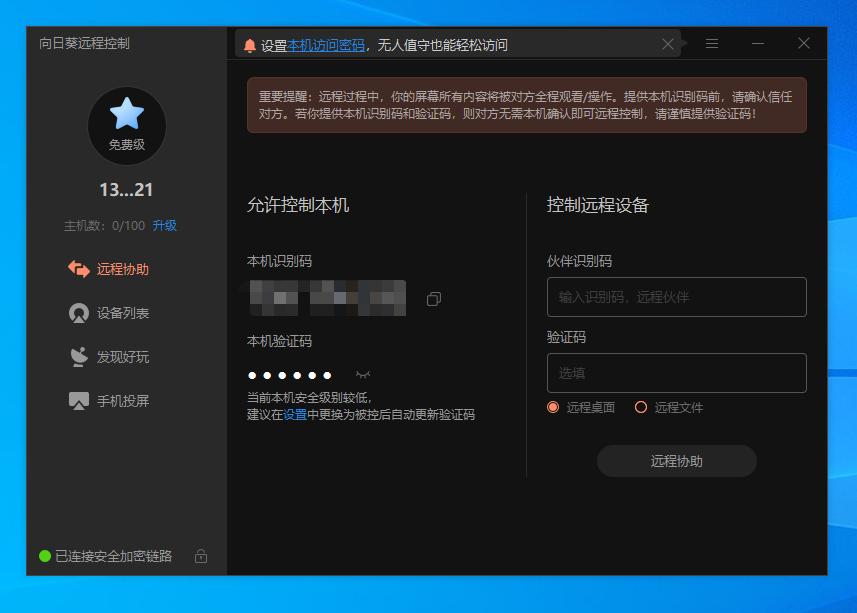The width and height of the screenshot is (857, 613).
Task: Dismiss the 设置本机访问密码 banner with its X
Action: [667, 43]
